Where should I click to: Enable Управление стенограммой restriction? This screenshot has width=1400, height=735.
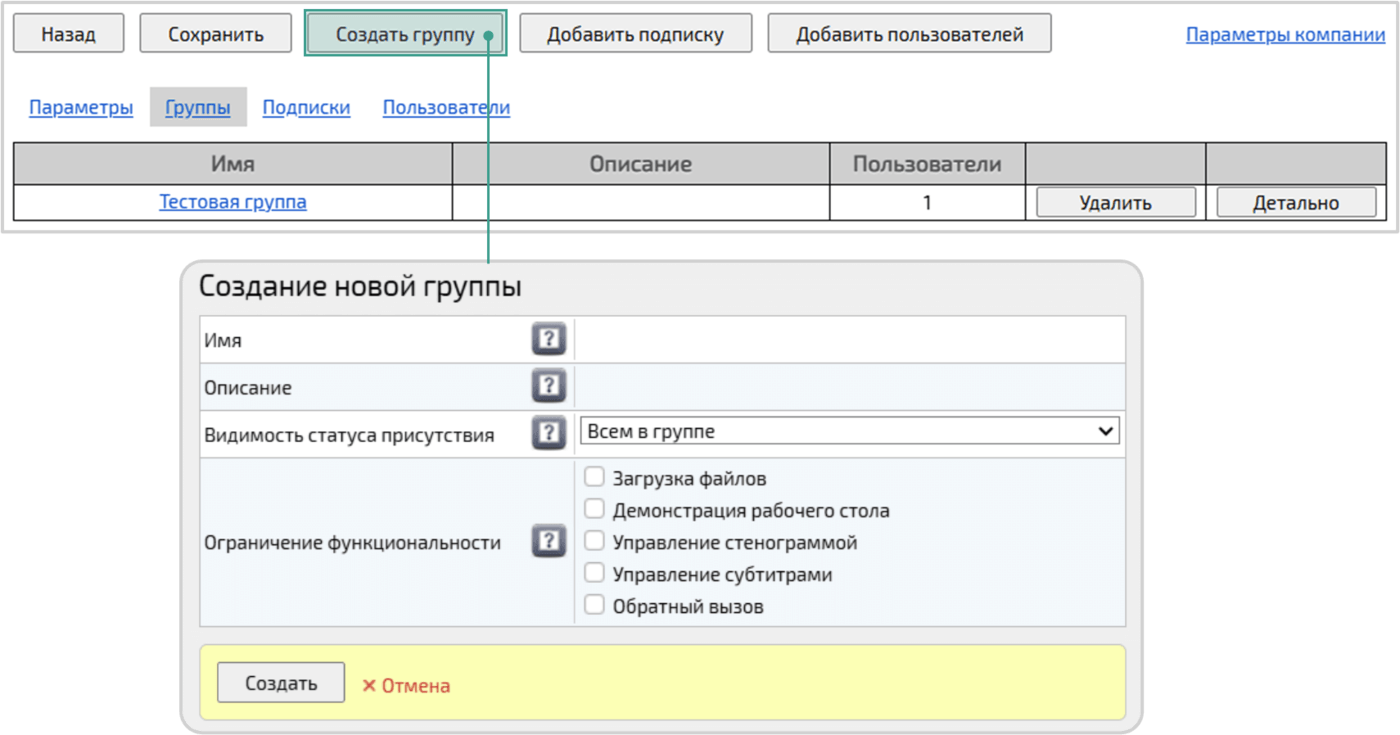[594, 540]
